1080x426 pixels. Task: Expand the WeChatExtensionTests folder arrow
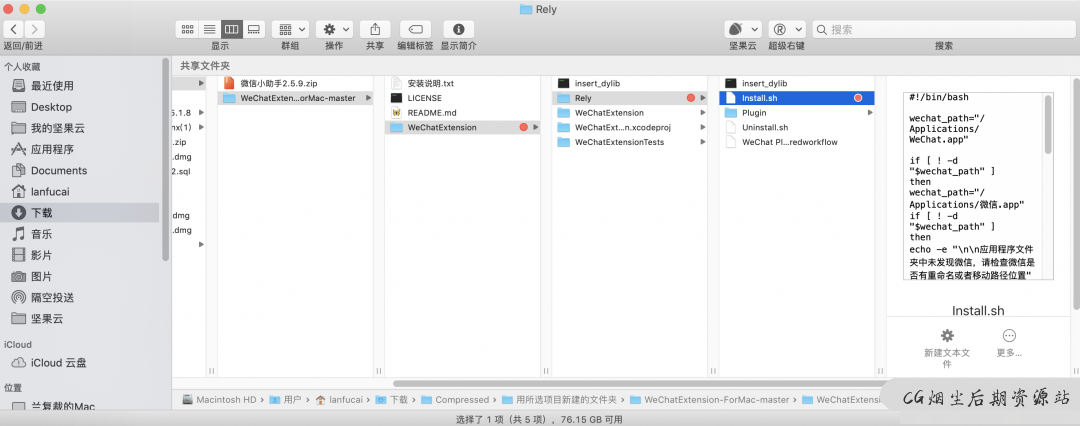click(703, 142)
